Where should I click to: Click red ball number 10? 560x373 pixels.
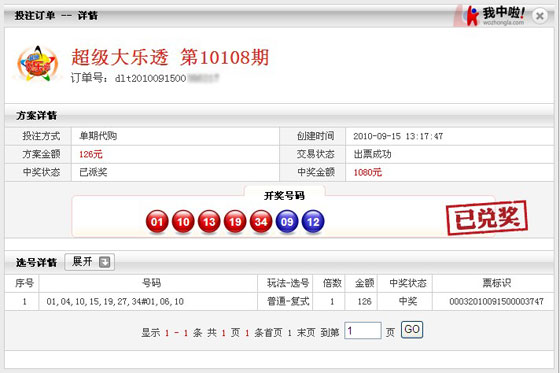pos(183,222)
